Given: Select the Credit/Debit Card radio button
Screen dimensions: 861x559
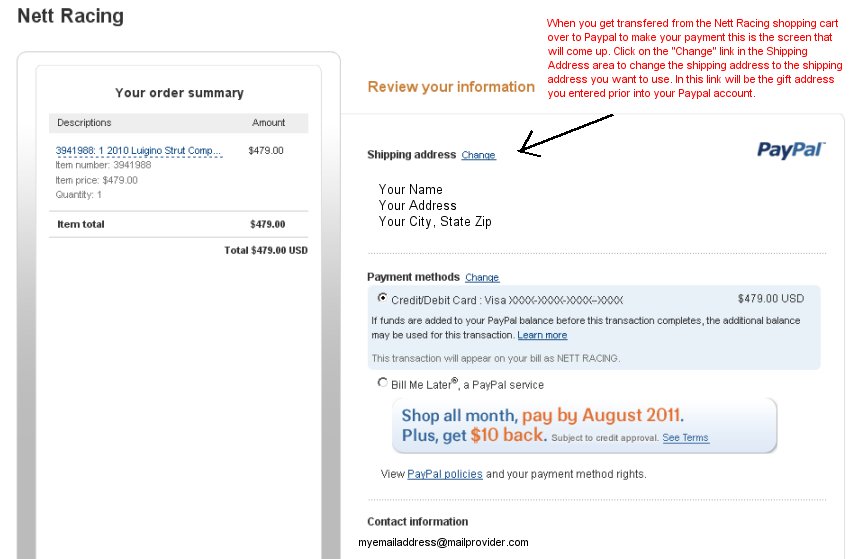Looking at the screenshot, I should point(382,298).
